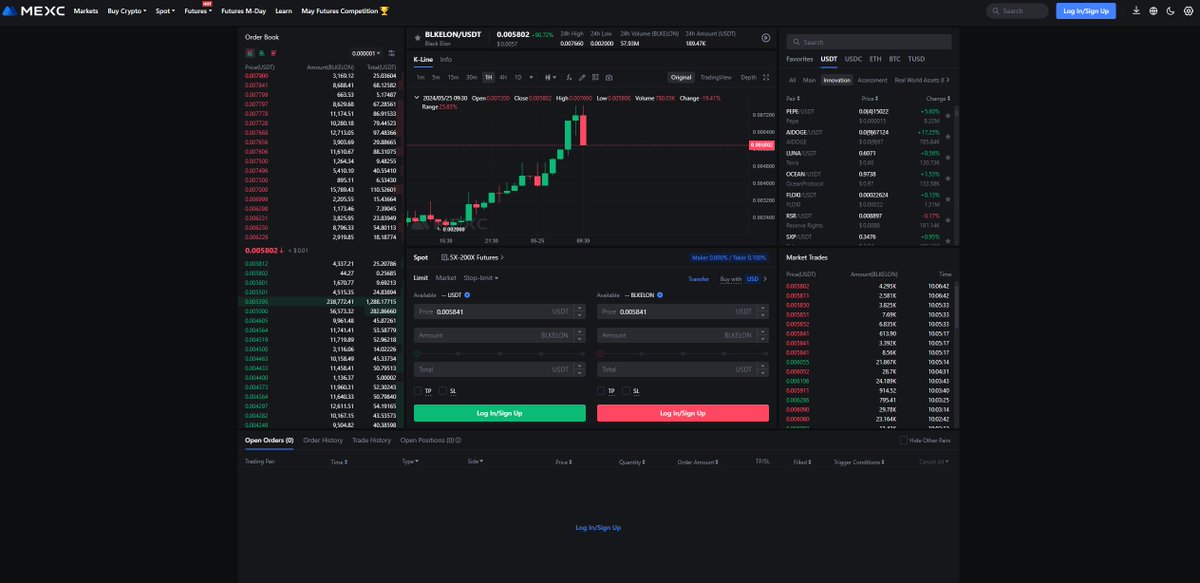Take chart screenshot with camera icon
Viewport: 1200px width, 583px height.
pos(609,77)
